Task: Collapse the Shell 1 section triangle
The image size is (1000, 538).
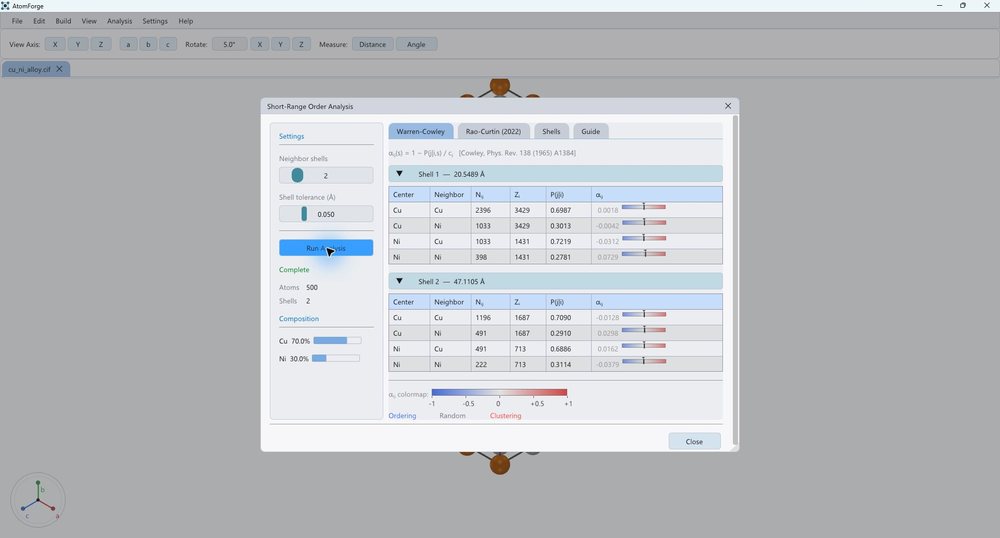Action: 399,173
